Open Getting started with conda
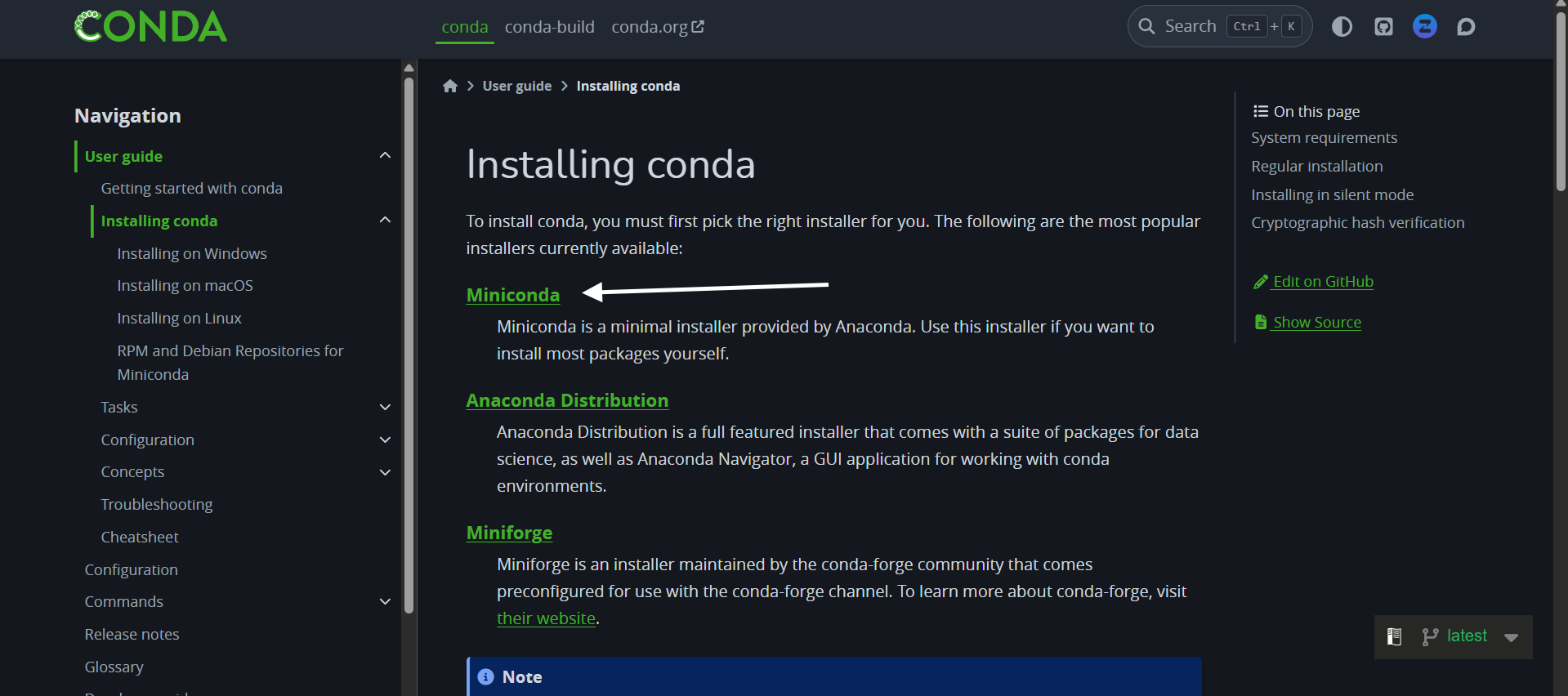Image resolution: width=1568 pixels, height=696 pixels. click(x=192, y=189)
